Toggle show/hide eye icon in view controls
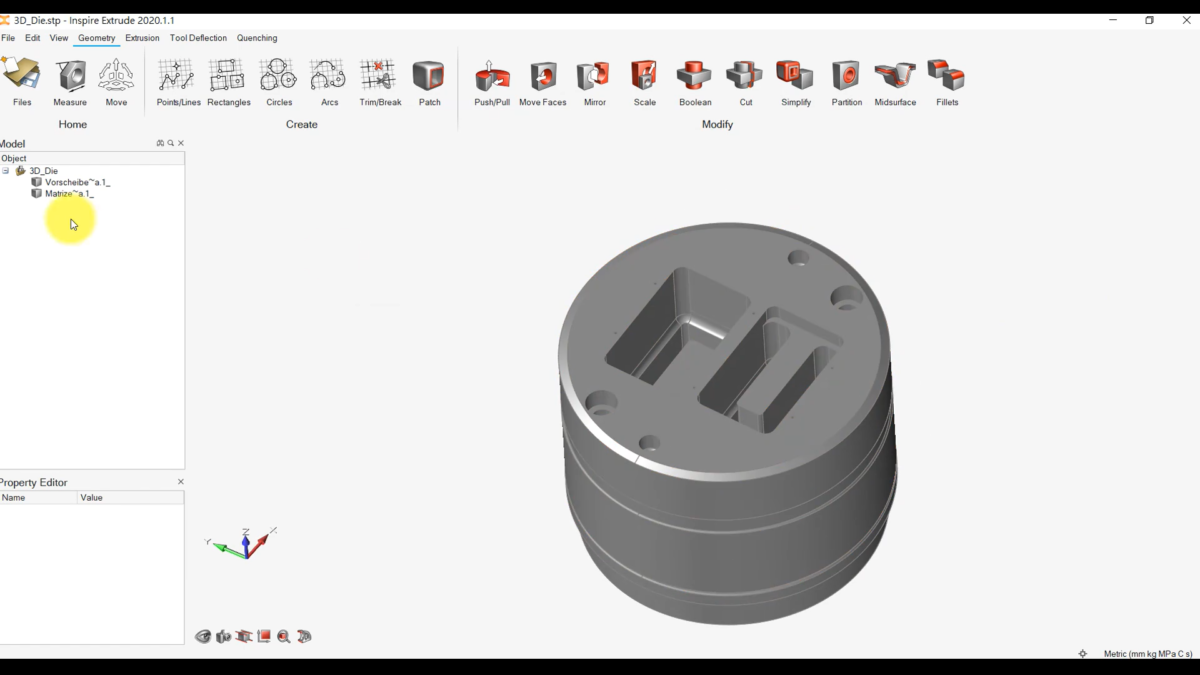Image resolution: width=1200 pixels, height=675 pixels. click(x=203, y=637)
